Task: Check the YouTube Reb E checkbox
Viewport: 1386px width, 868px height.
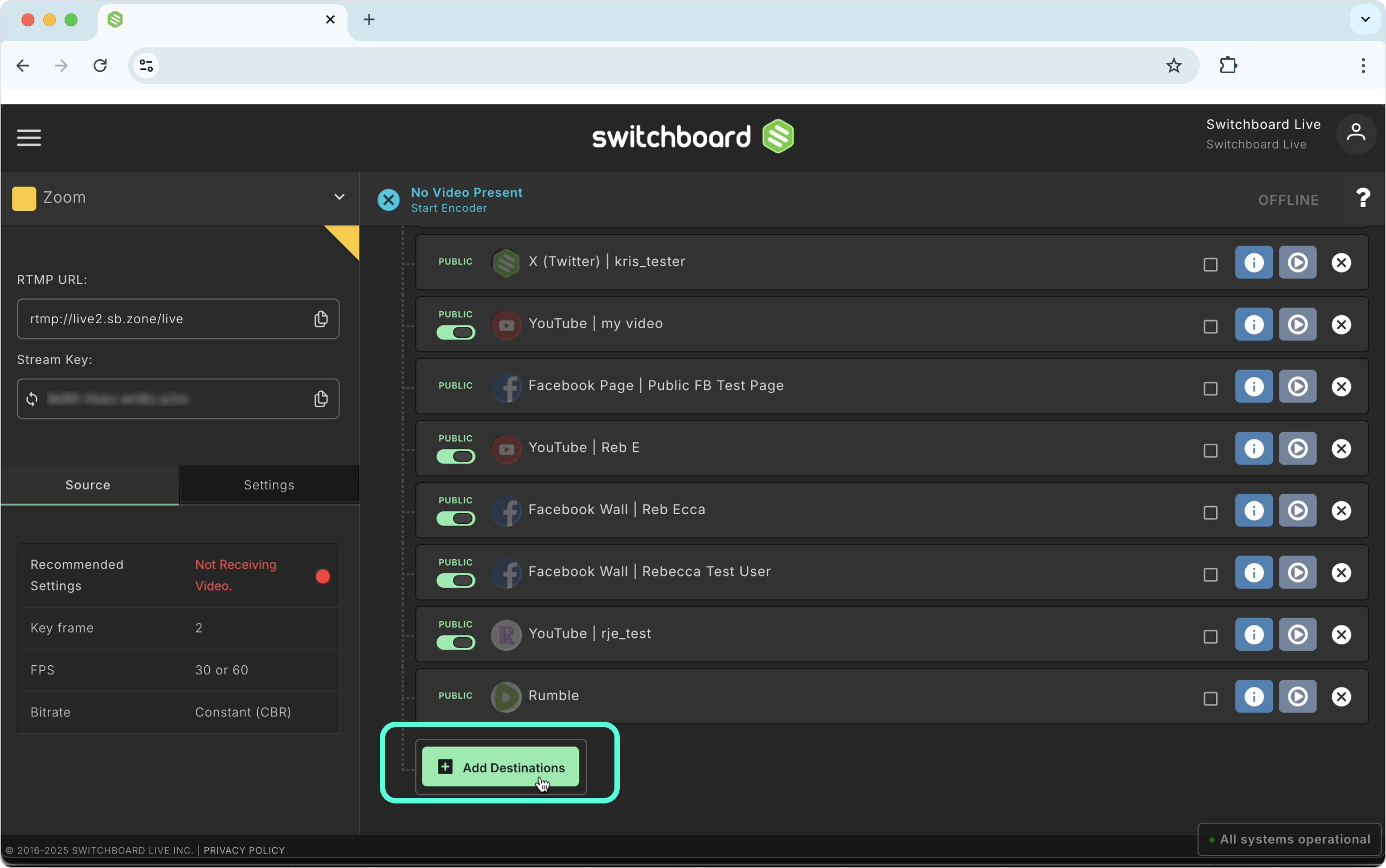Action: click(1210, 451)
